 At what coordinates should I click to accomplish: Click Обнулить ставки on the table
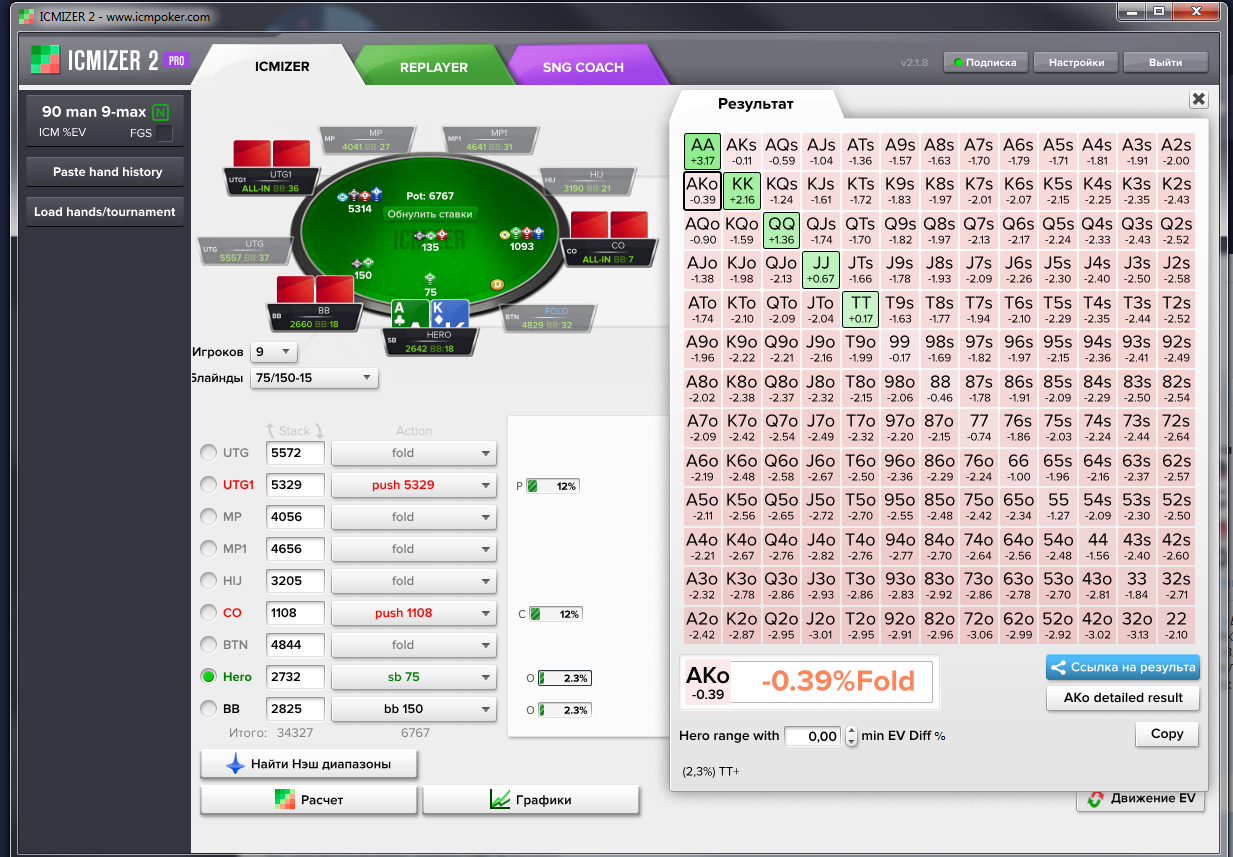click(429, 214)
